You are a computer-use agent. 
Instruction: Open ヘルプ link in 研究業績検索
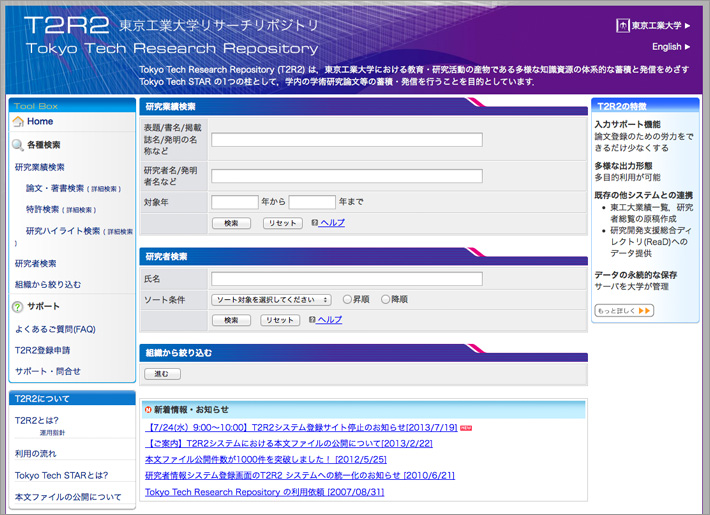[332, 223]
